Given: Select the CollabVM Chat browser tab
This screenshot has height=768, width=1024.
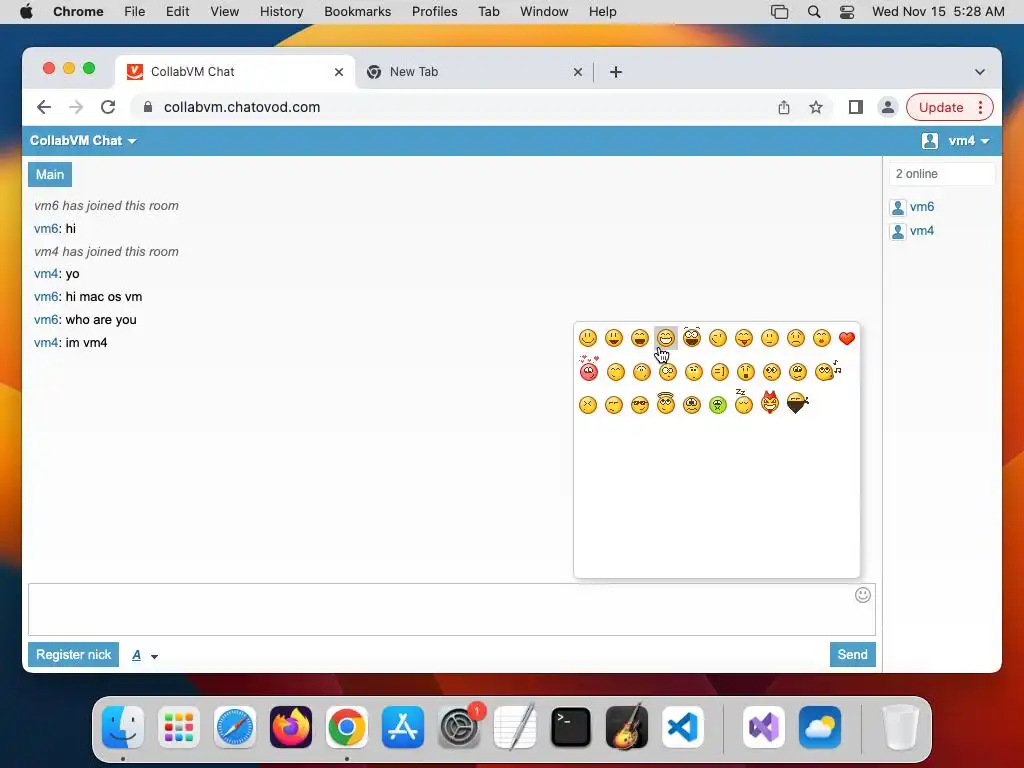Looking at the screenshot, I should pyautogui.click(x=236, y=72).
